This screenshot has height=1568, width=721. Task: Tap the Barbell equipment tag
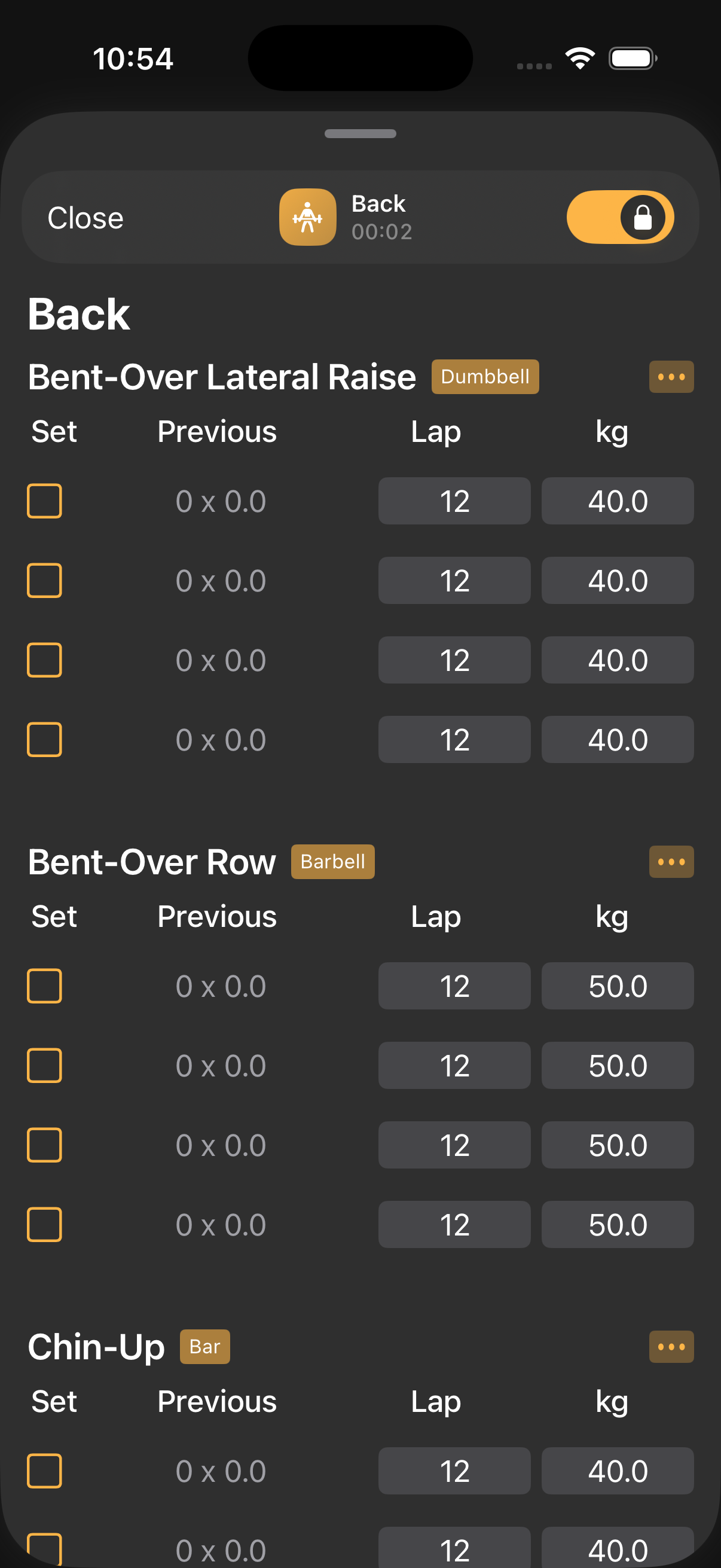click(x=332, y=861)
